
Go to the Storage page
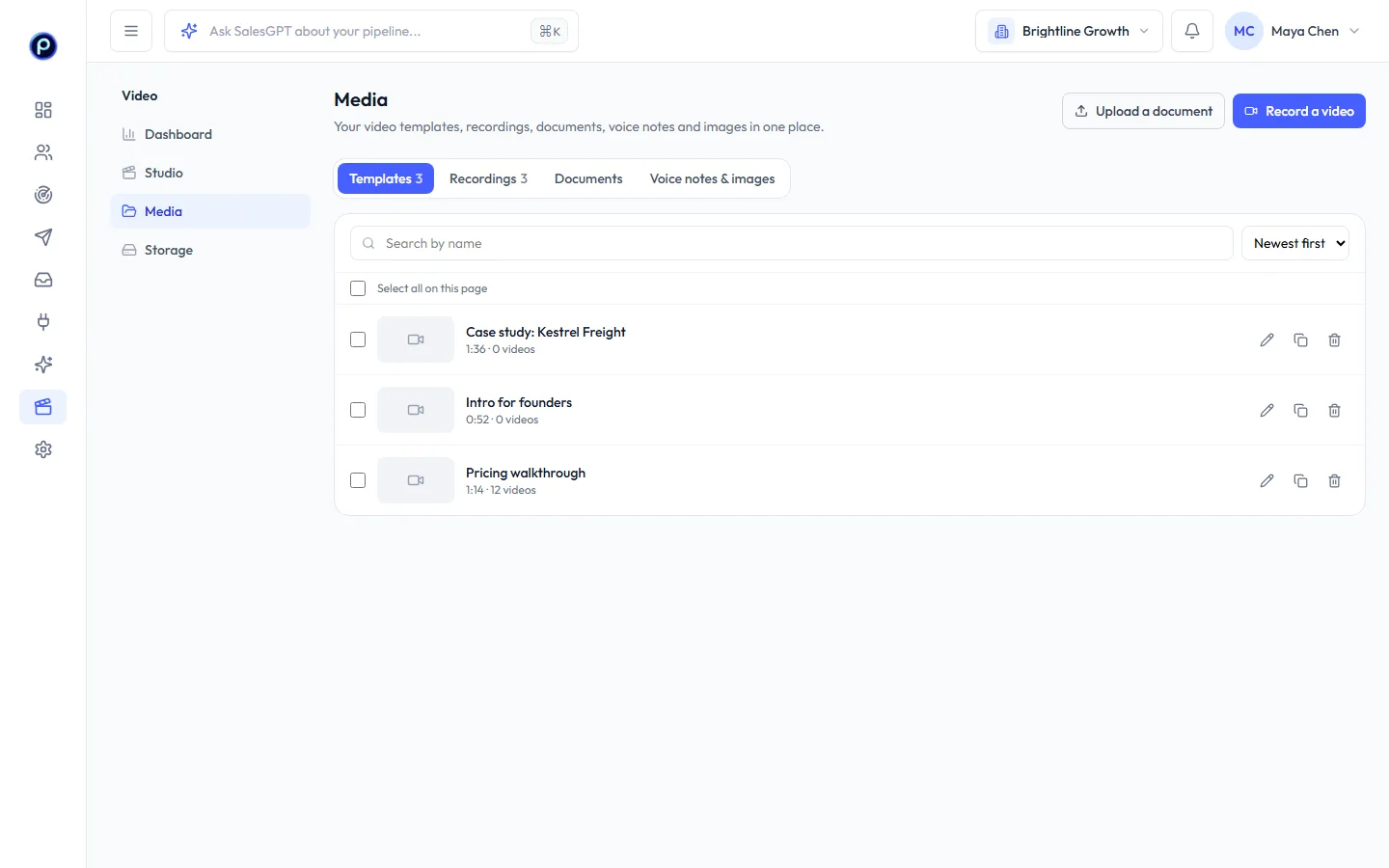(x=210, y=250)
